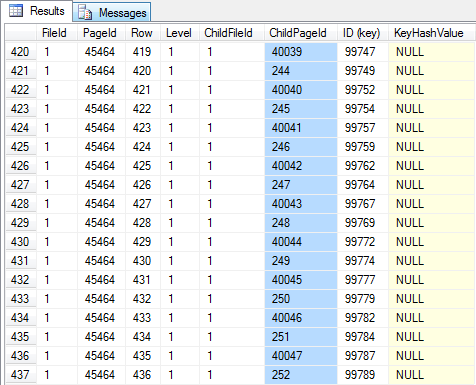The width and height of the screenshot is (476, 385).
Task: Select the ID (key) column header
Action: (363, 33)
